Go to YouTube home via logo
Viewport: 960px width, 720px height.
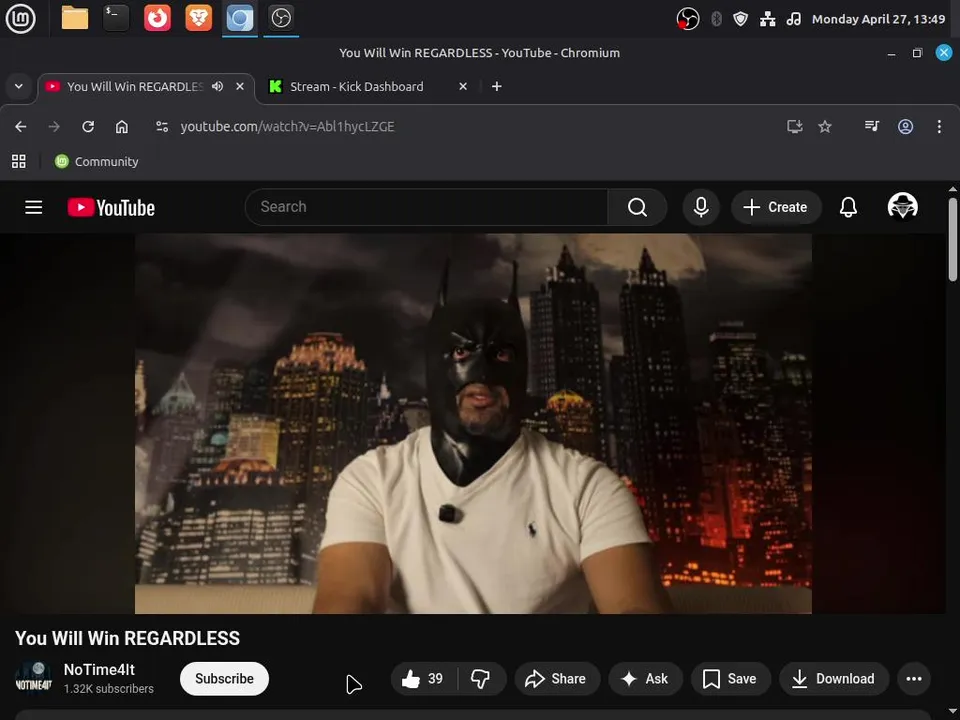click(x=111, y=208)
